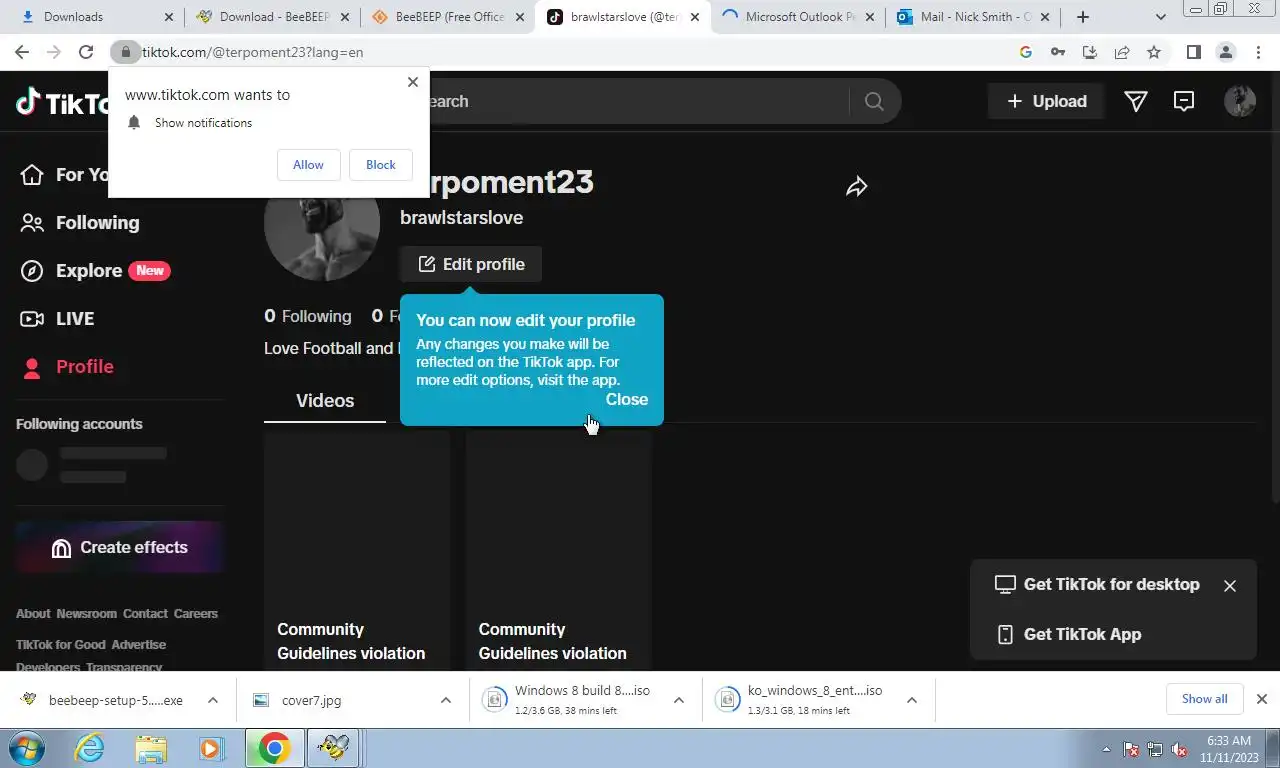The width and height of the screenshot is (1280, 768).
Task: Click the TikTok search magnifier icon
Action: 874,101
